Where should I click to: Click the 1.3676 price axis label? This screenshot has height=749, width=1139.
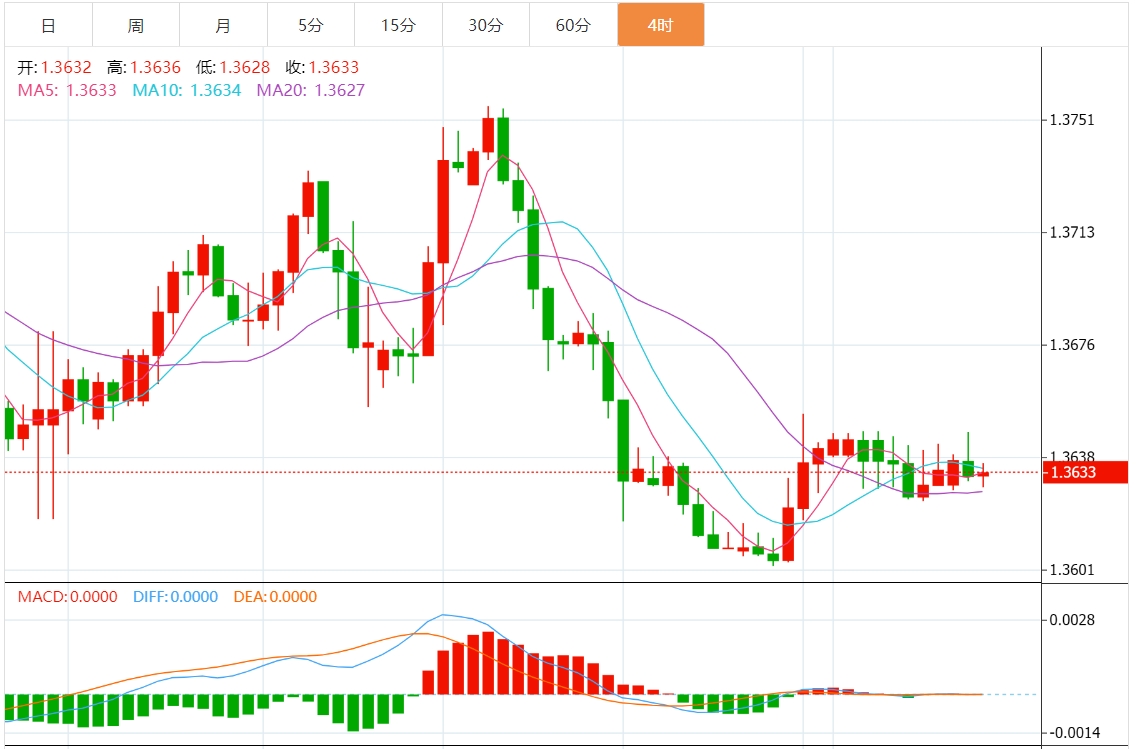point(1072,345)
